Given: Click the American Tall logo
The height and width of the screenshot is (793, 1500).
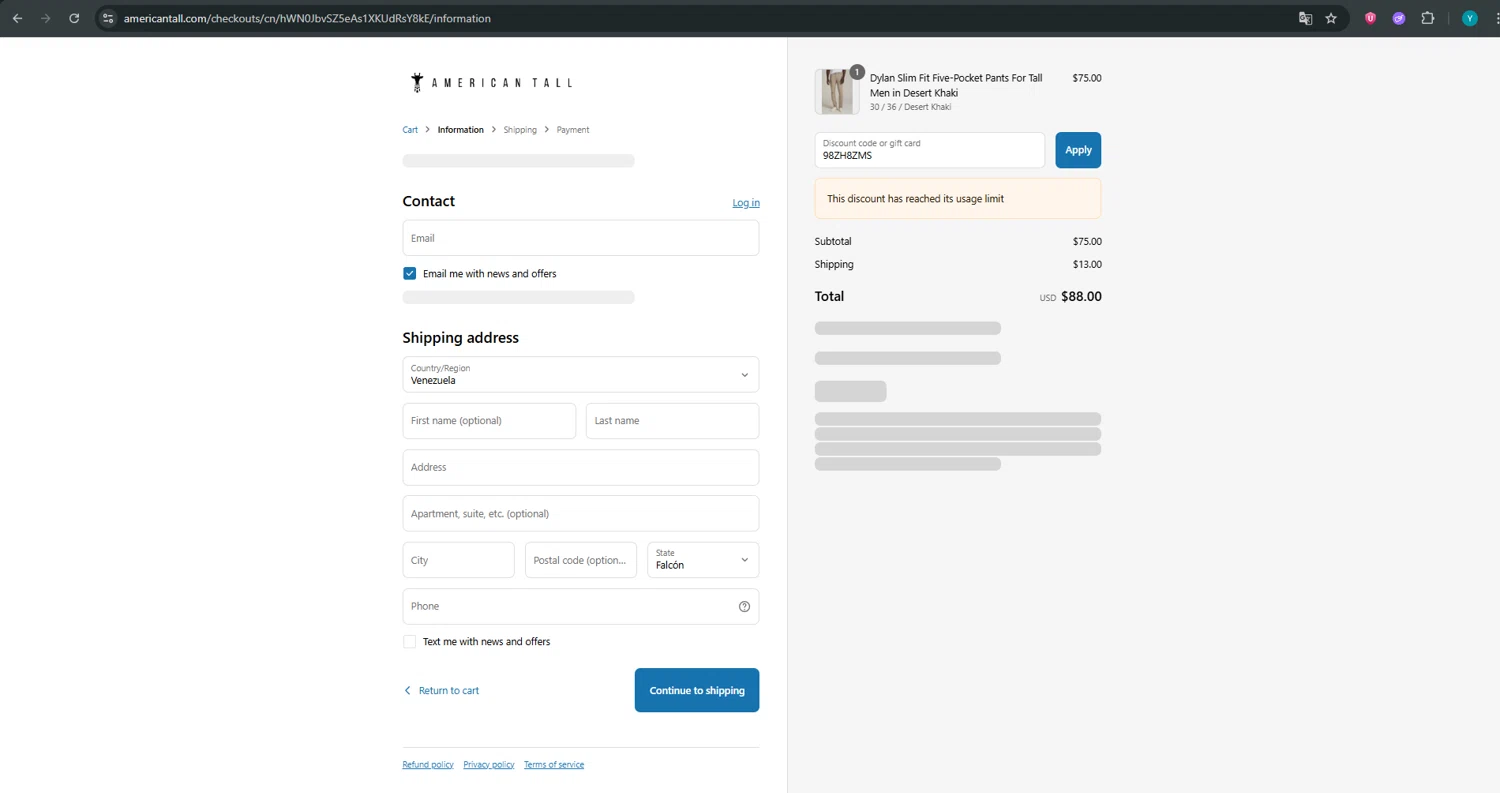Looking at the screenshot, I should [x=491, y=83].
